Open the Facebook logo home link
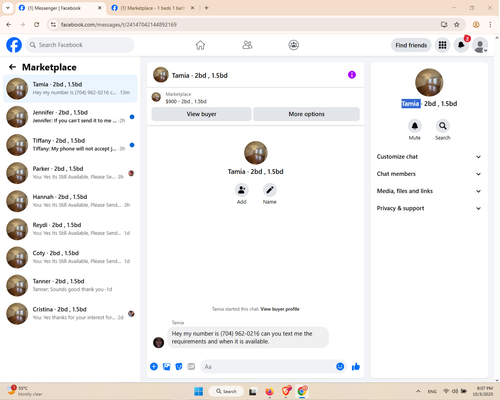This screenshot has width=500, height=400. [14, 45]
